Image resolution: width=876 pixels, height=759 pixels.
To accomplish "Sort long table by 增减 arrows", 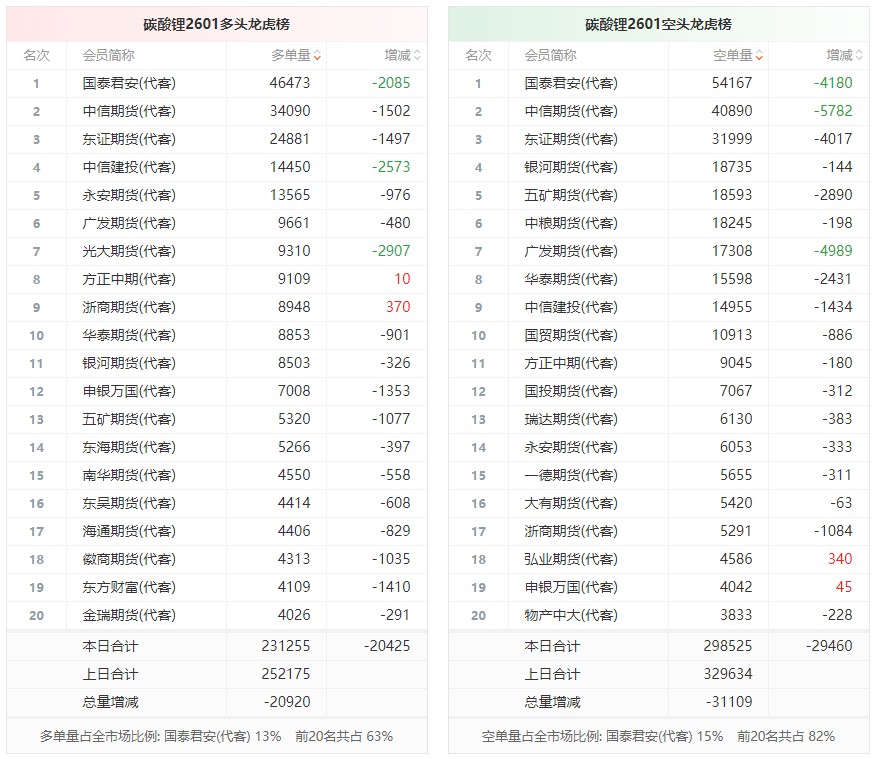I will point(417,55).
